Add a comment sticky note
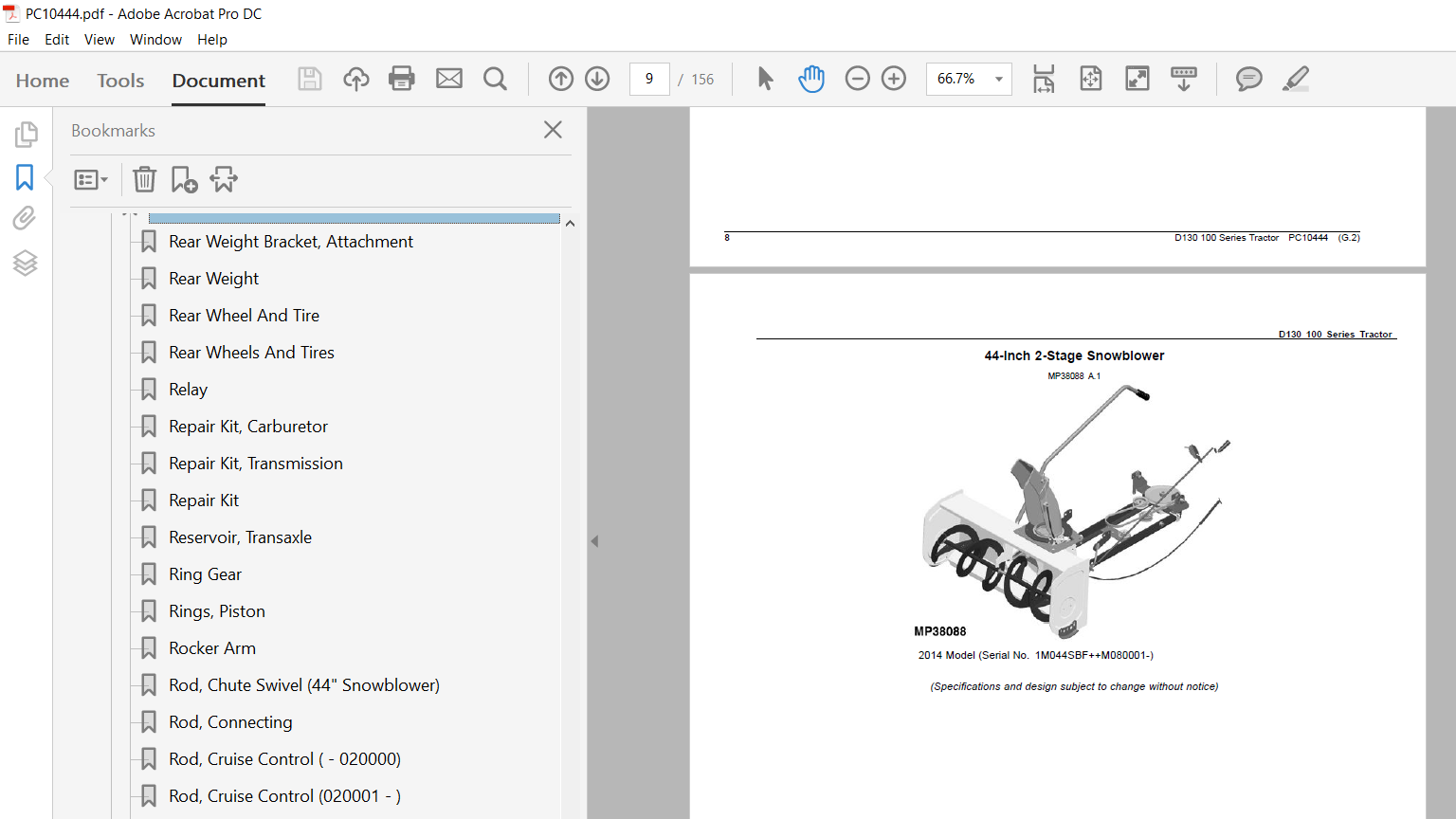This screenshot has height=819, width=1456. [x=1249, y=79]
